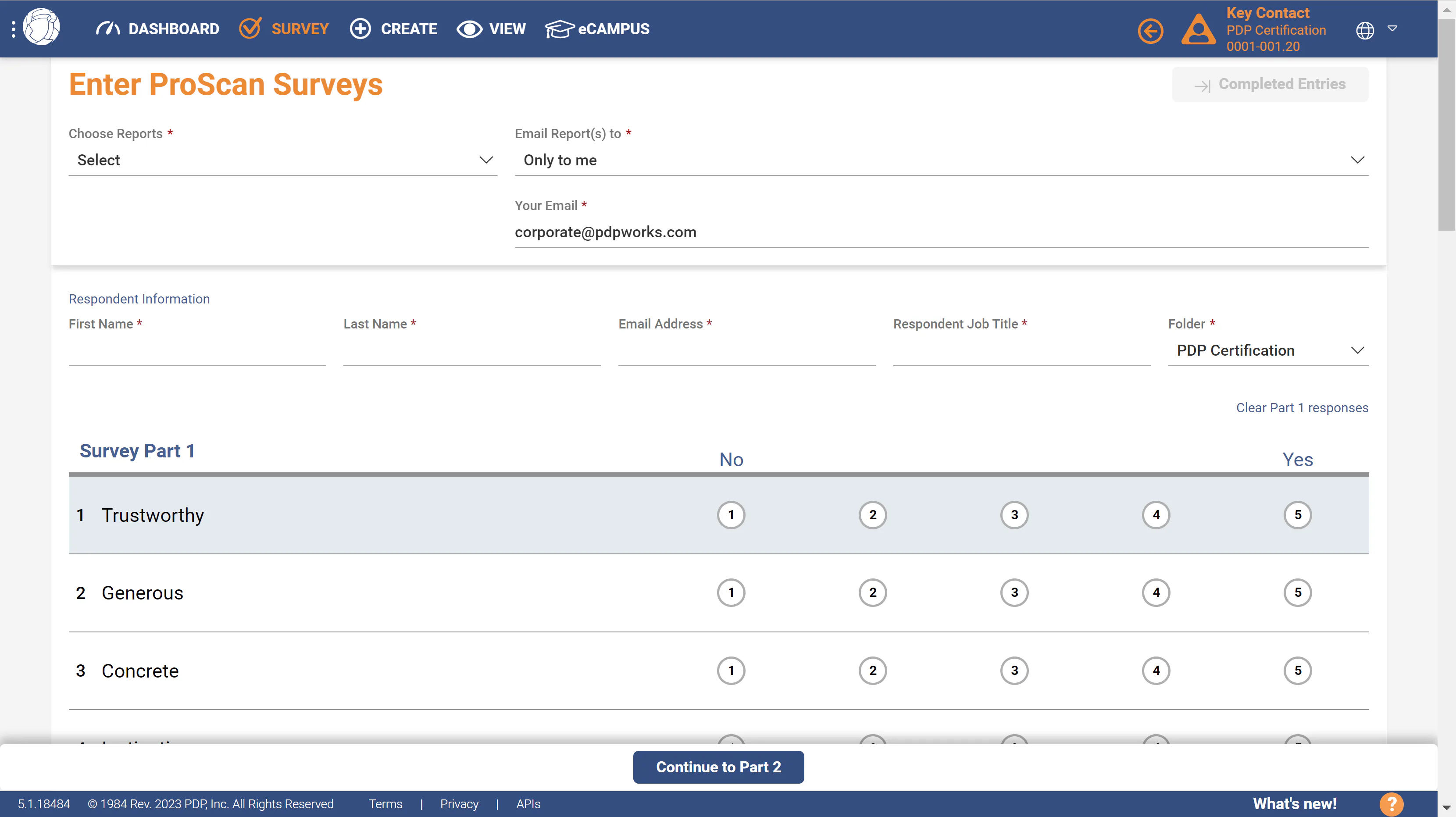This screenshot has width=1456, height=817.
Task: Open the three-dot menu at top left
Action: (x=14, y=29)
